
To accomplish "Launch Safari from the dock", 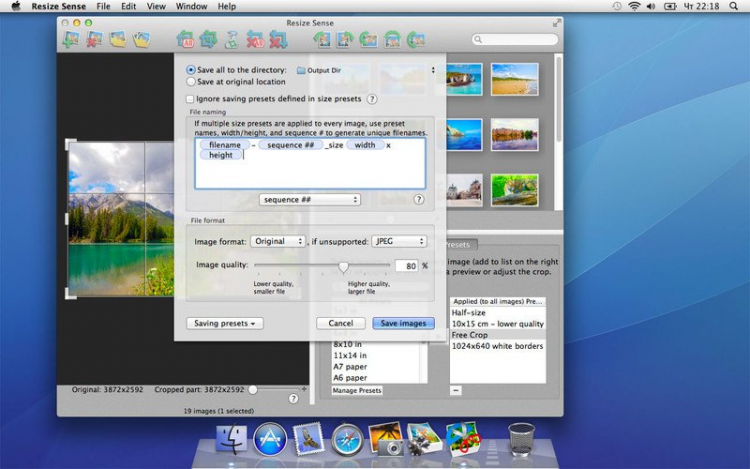I will tap(347, 438).
